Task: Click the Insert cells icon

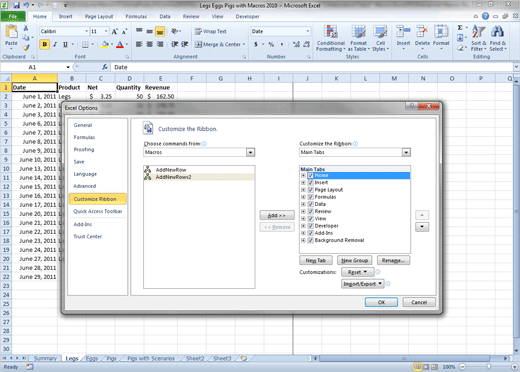Action: coord(403,32)
